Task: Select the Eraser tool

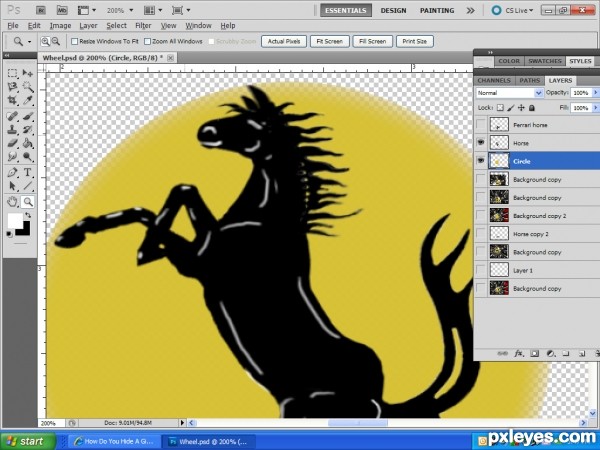Action: click(x=13, y=143)
